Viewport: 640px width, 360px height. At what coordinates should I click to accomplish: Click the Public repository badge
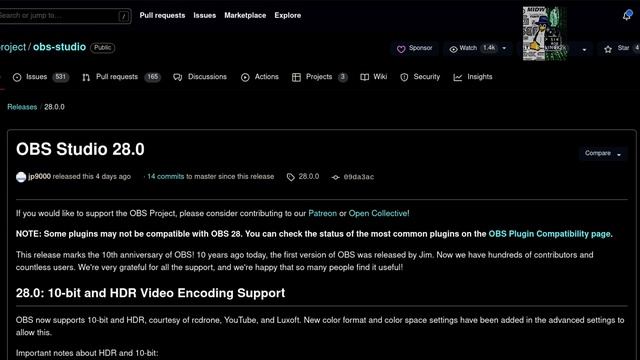(102, 47)
